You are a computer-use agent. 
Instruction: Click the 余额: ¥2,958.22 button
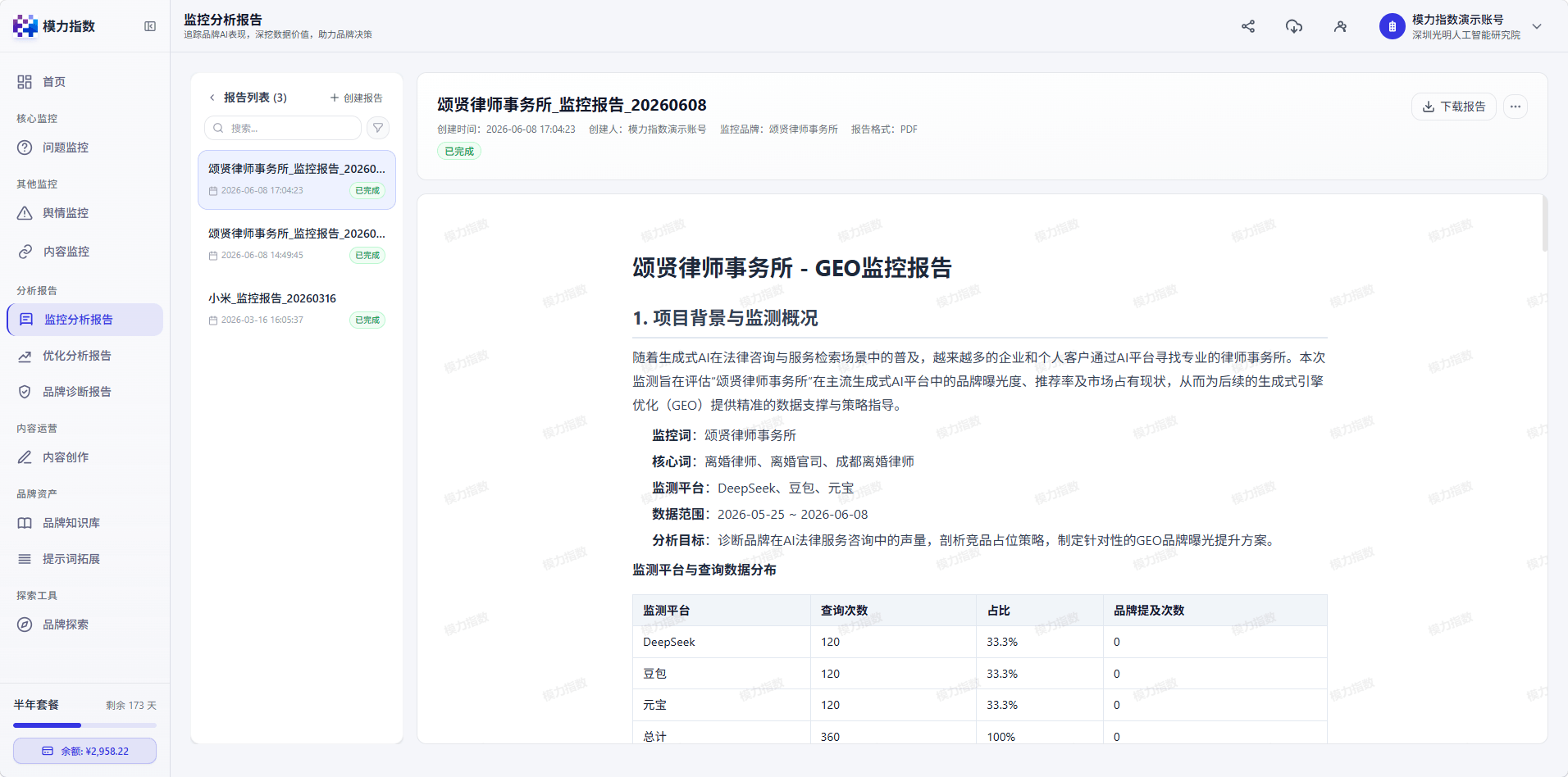(85, 751)
